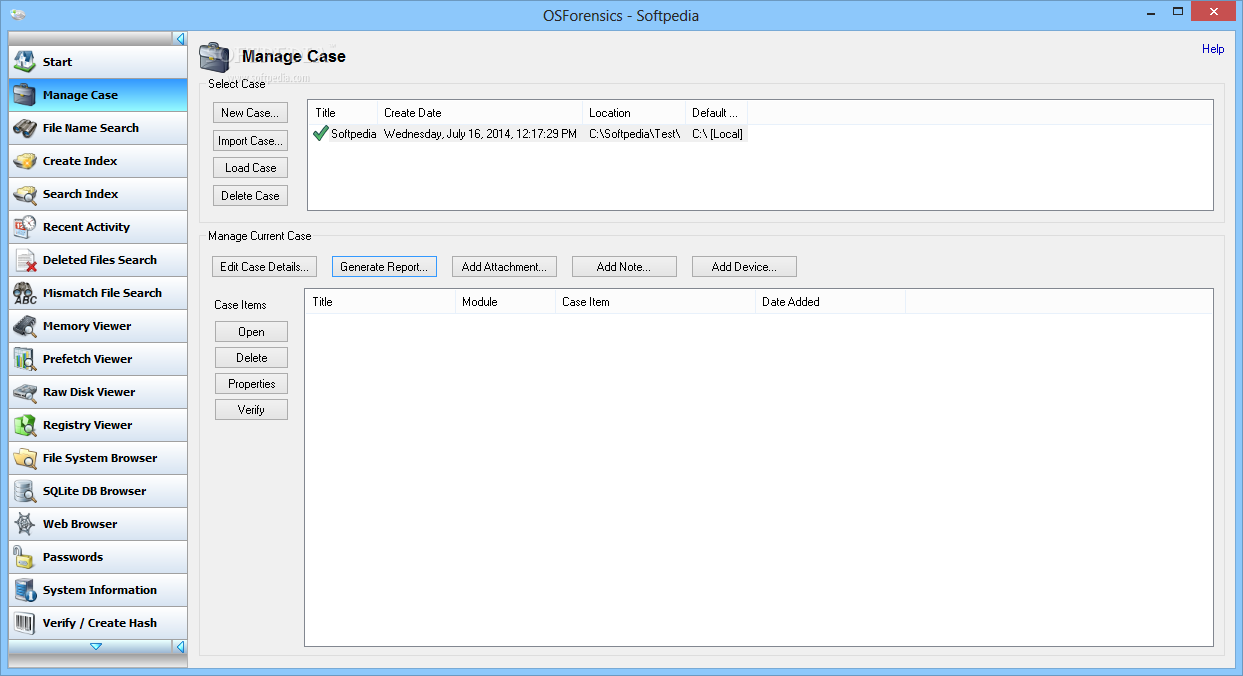
Task: Click the Delete case item button
Action: click(x=251, y=358)
